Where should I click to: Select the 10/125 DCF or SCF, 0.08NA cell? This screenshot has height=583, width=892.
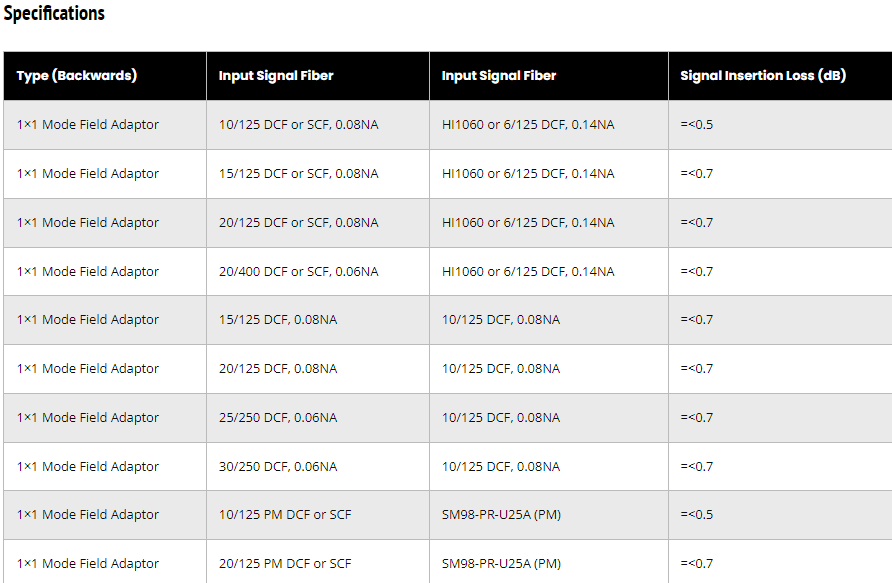[x=299, y=125]
